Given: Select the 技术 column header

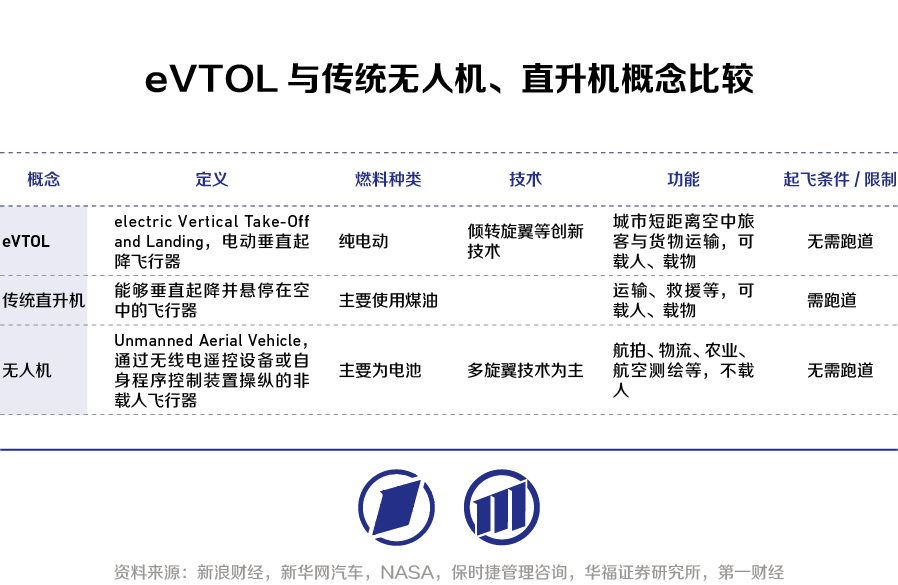Looking at the screenshot, I should click(525, 179).
